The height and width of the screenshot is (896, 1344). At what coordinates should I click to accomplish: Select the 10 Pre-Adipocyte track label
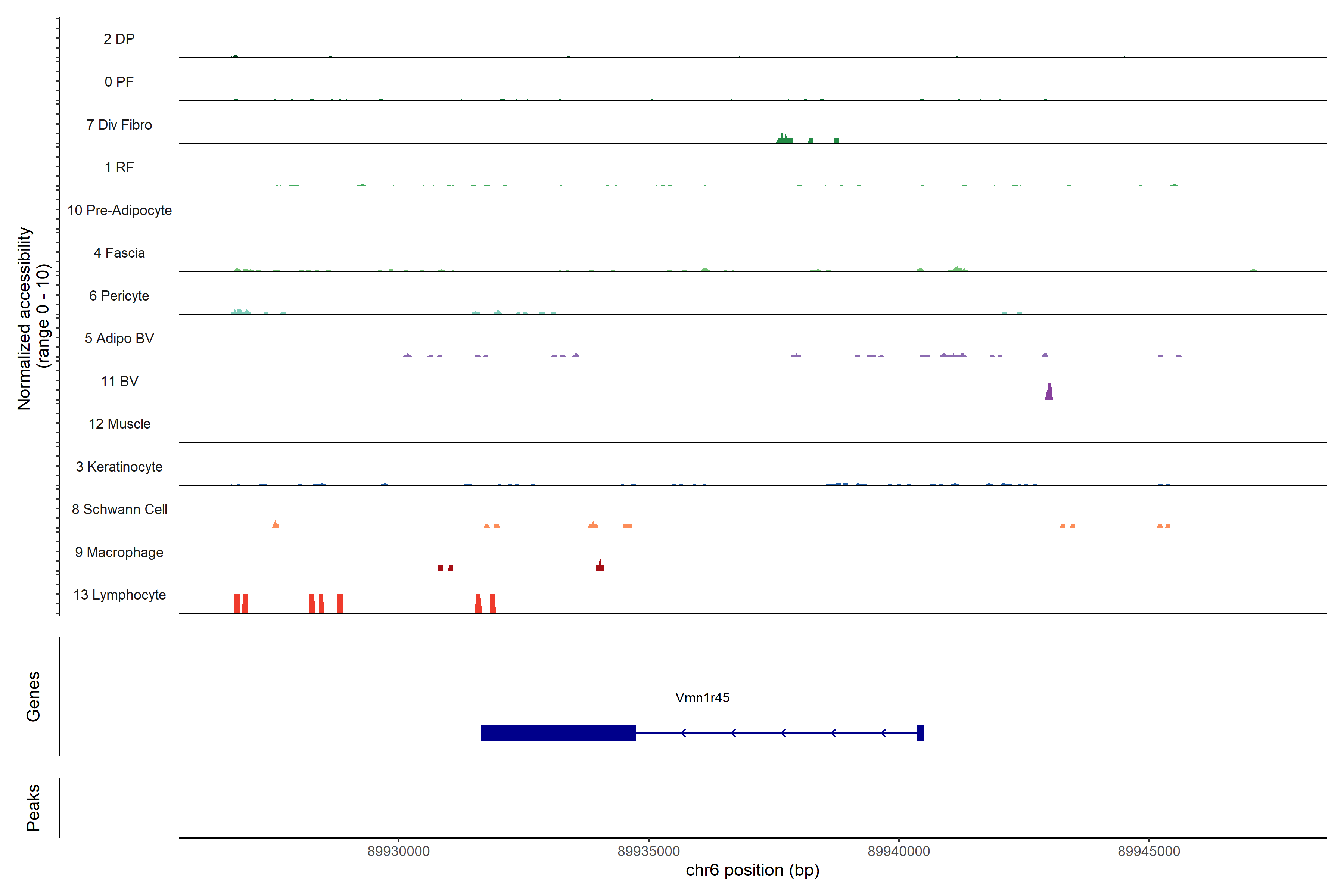[x=119, y=210]
